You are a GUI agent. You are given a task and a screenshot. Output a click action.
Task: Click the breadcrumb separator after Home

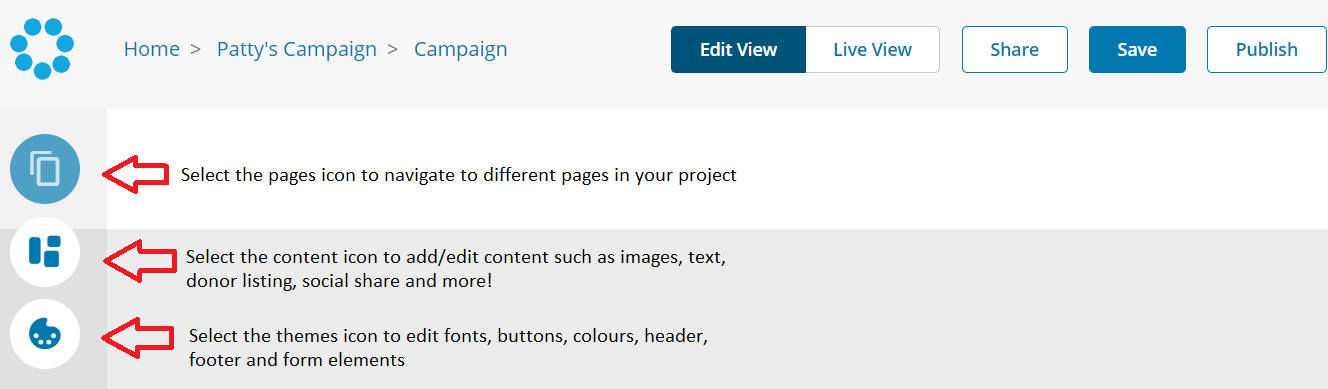tap(195, 49)
